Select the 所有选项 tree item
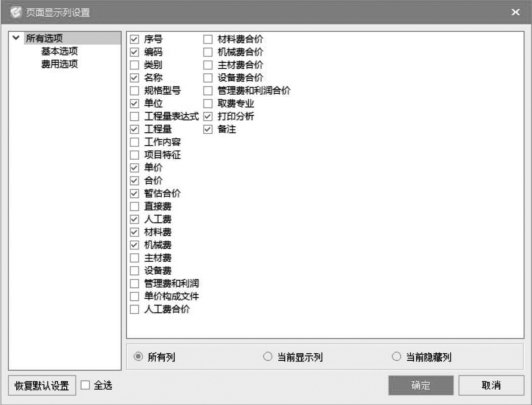This screenshot has width=532, height=405. point(44,38)
